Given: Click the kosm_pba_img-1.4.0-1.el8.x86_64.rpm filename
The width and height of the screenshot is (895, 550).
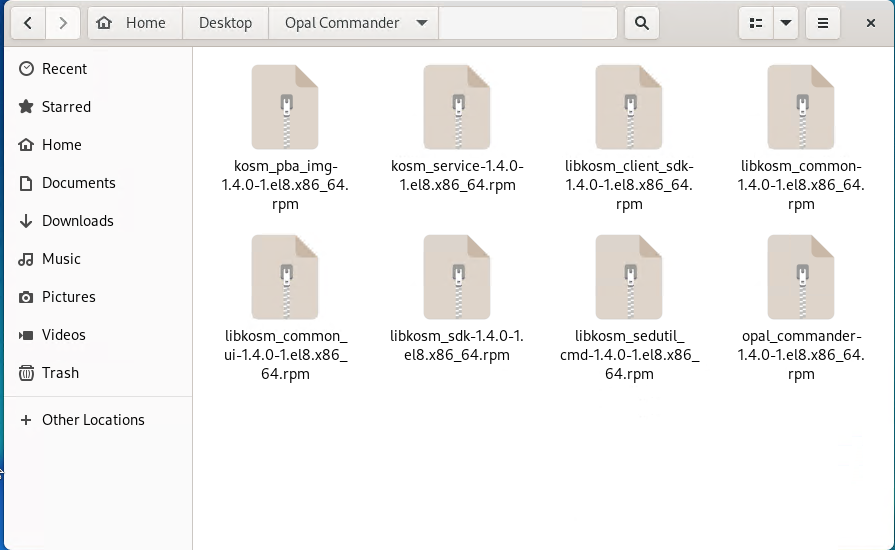Looking at the screenshot, I should tap(285, 185).
